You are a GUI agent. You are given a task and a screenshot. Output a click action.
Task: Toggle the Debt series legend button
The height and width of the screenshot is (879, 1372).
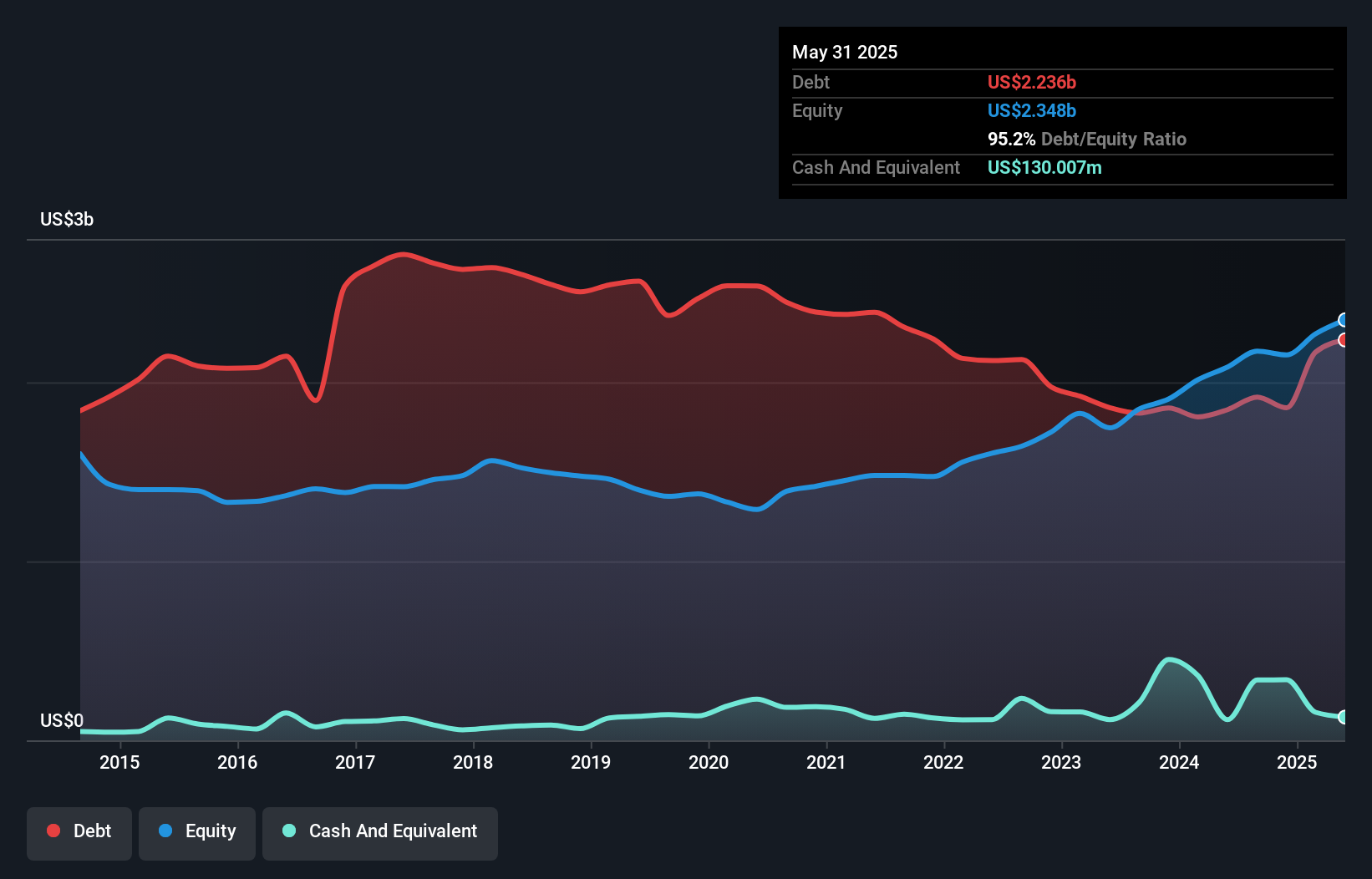[79, 833]
